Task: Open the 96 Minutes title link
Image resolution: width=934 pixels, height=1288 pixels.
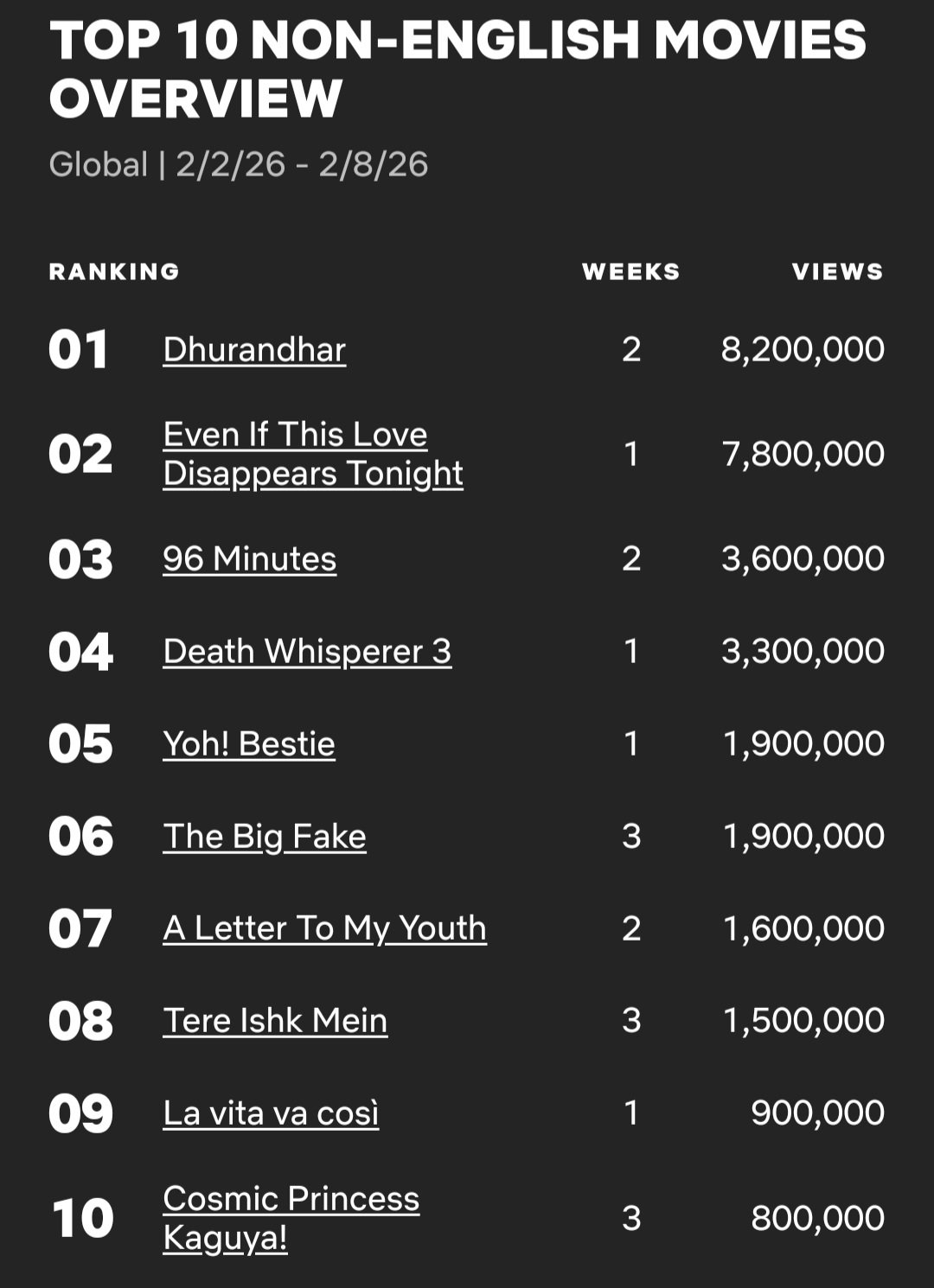Action: click(x=249, y=558)
